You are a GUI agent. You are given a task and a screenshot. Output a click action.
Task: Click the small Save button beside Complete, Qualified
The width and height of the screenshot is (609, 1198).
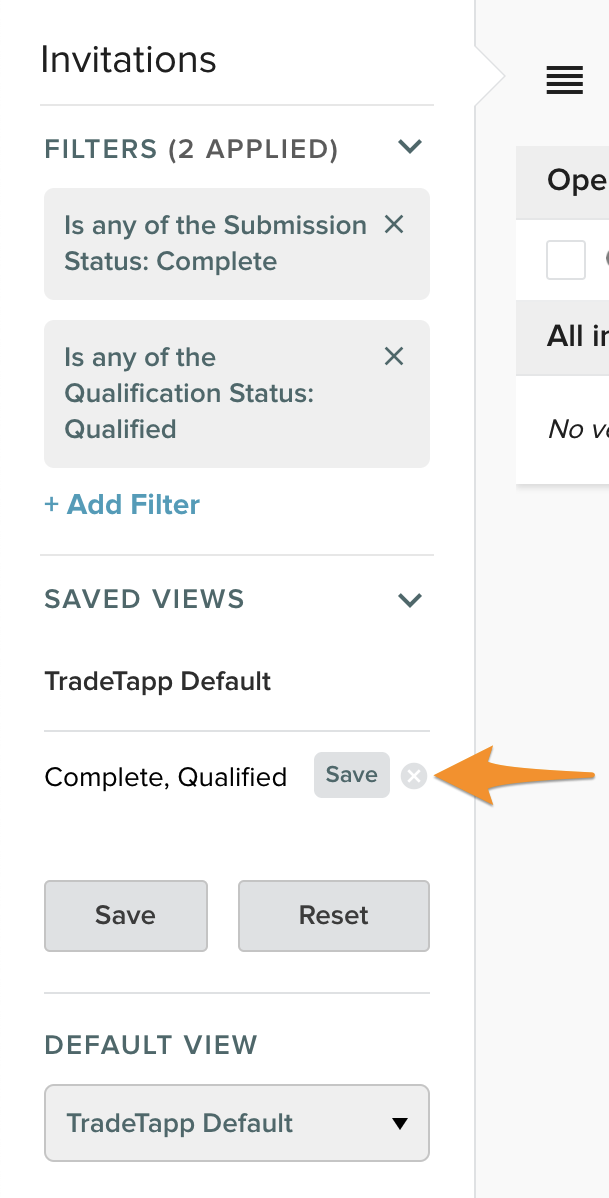(351, 775)
